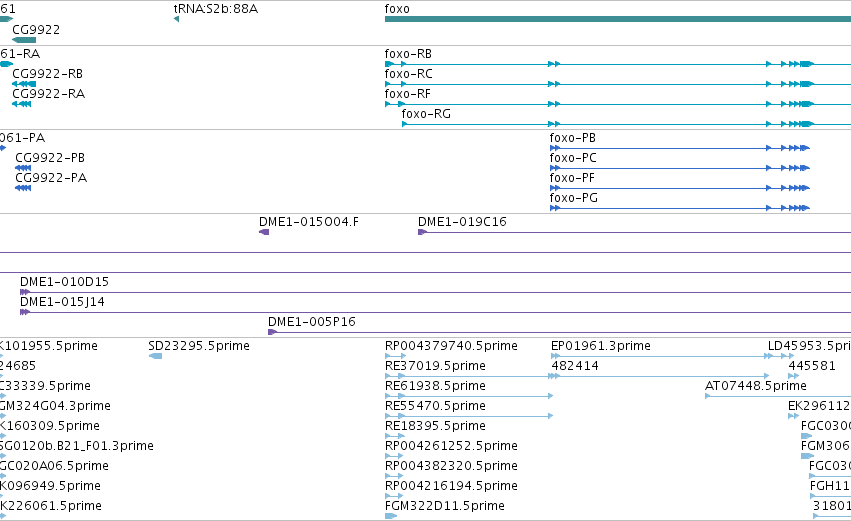Click the foxo-RG transcript label
Viewport: 851px width, 521px height.
tap(426, 114)
